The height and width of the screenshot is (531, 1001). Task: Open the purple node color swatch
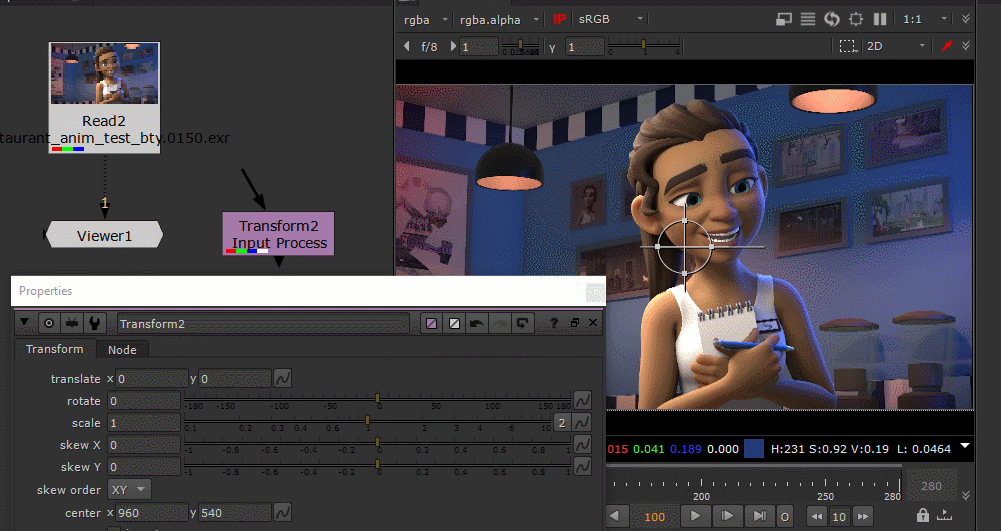(x=432, y=323)
